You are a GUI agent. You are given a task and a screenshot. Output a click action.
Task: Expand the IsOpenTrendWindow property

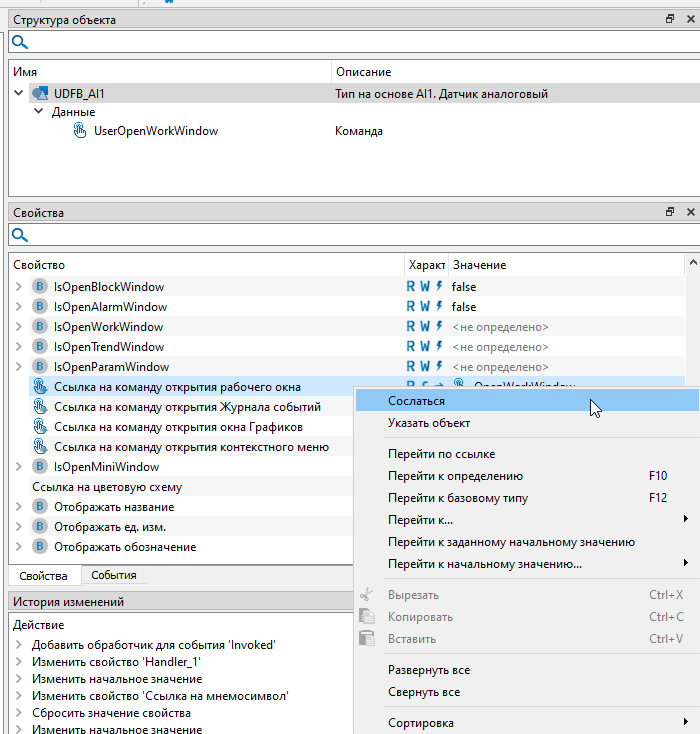coord(19,347)
